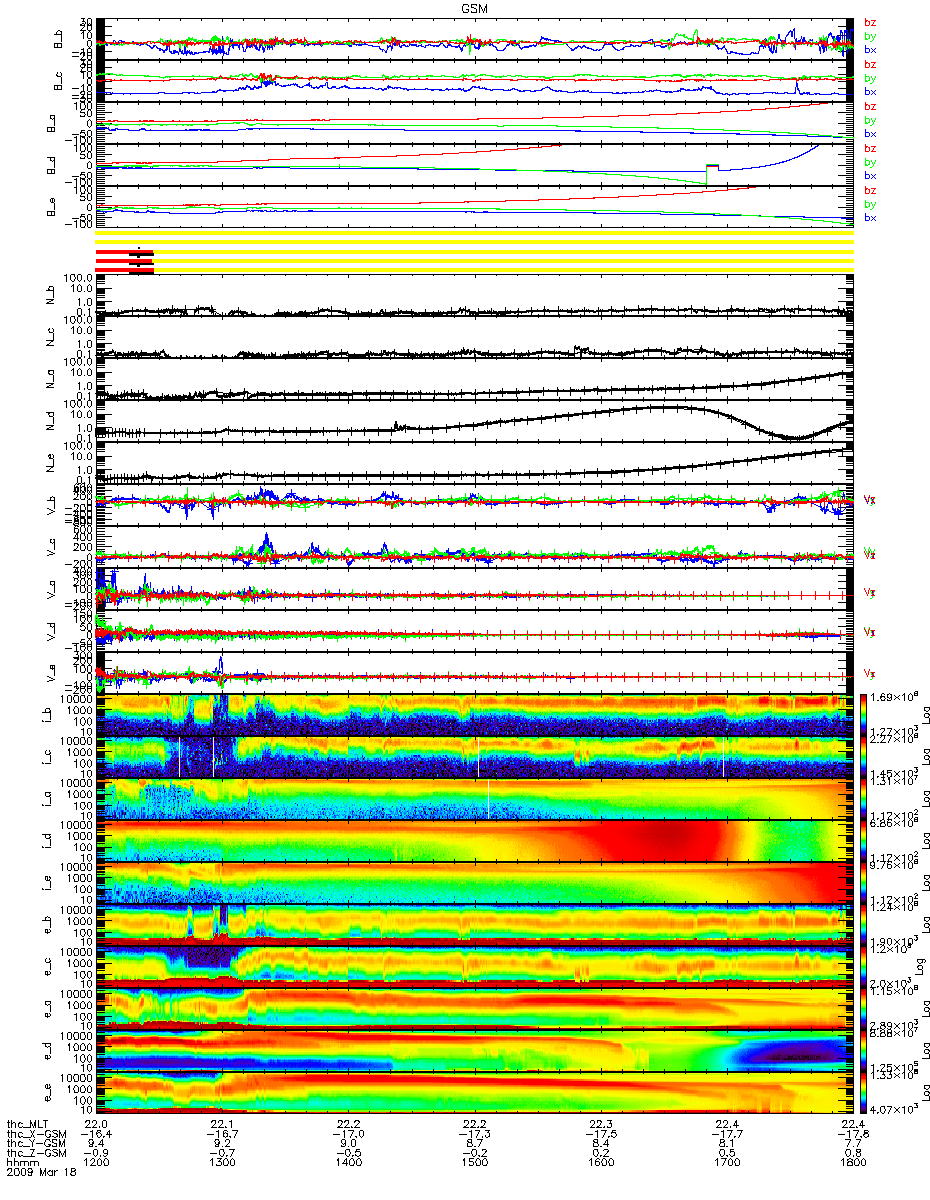930x1200 pixels.
Task: Click the thc_Y-GSM row label
Action: point(34,1142)
